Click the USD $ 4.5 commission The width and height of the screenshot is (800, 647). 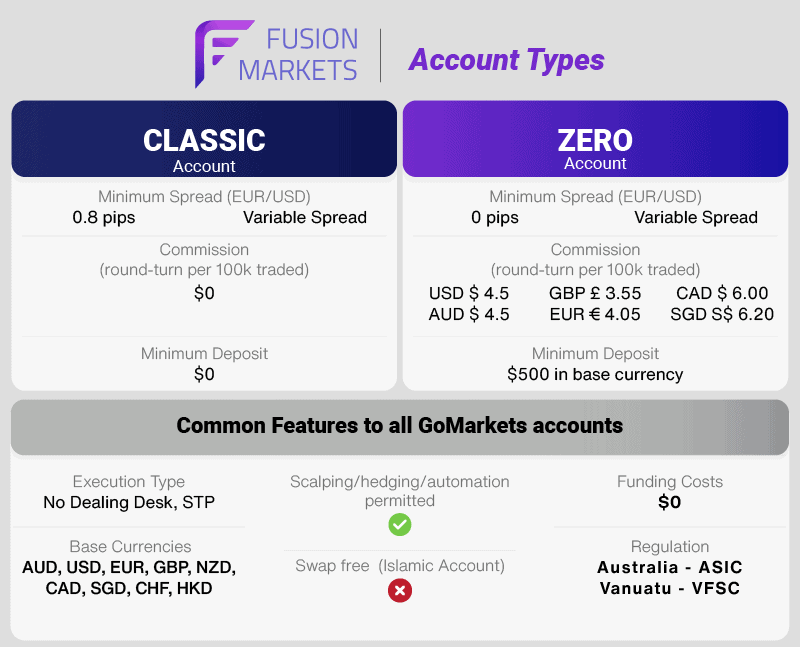click(x=469, y=293)
